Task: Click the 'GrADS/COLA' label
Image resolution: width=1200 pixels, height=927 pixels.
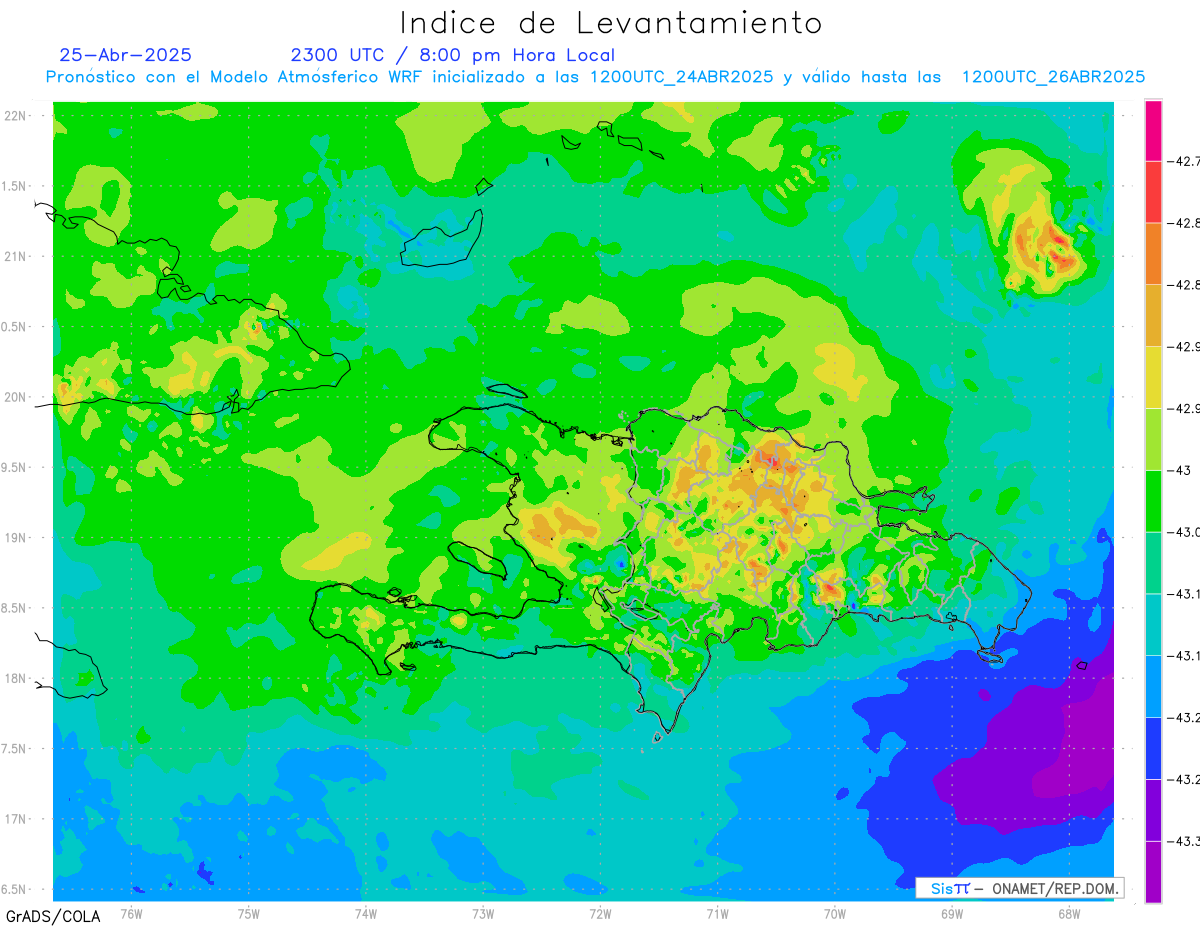Action: coord(53,916)
